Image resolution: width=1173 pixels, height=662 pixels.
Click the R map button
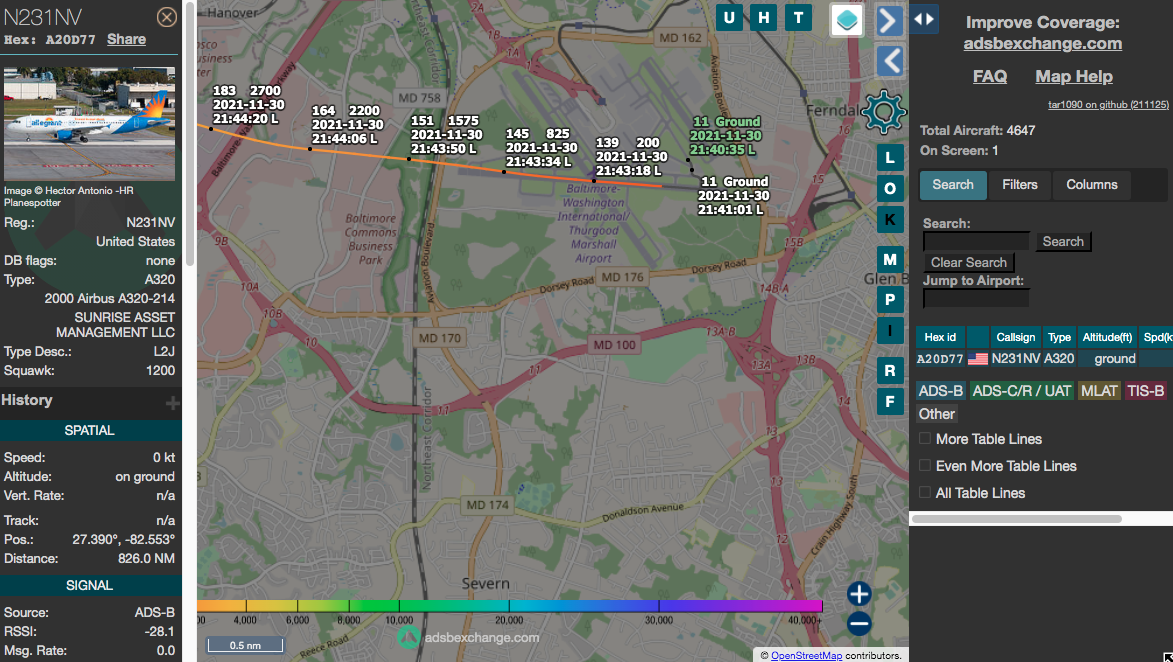(889, 371)
